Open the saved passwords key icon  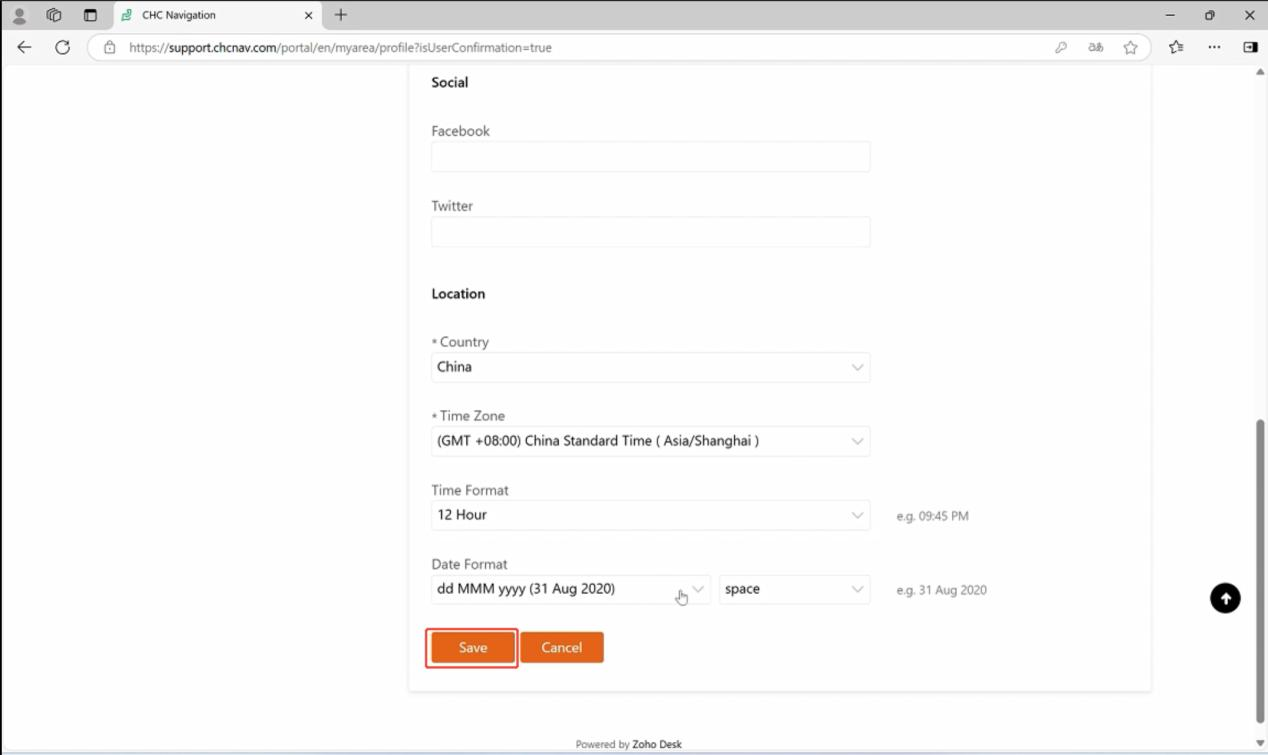coord(1061,47)
